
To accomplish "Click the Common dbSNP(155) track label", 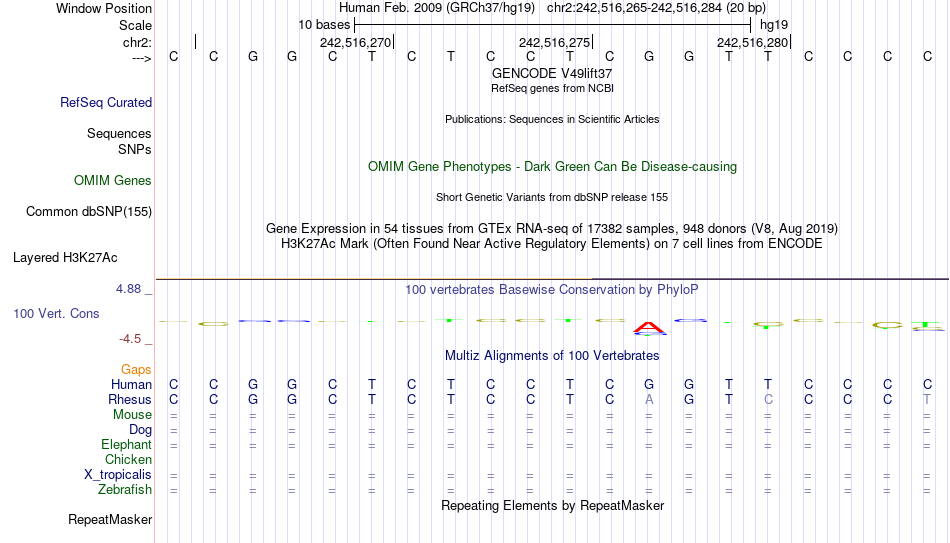I will 89,212.
